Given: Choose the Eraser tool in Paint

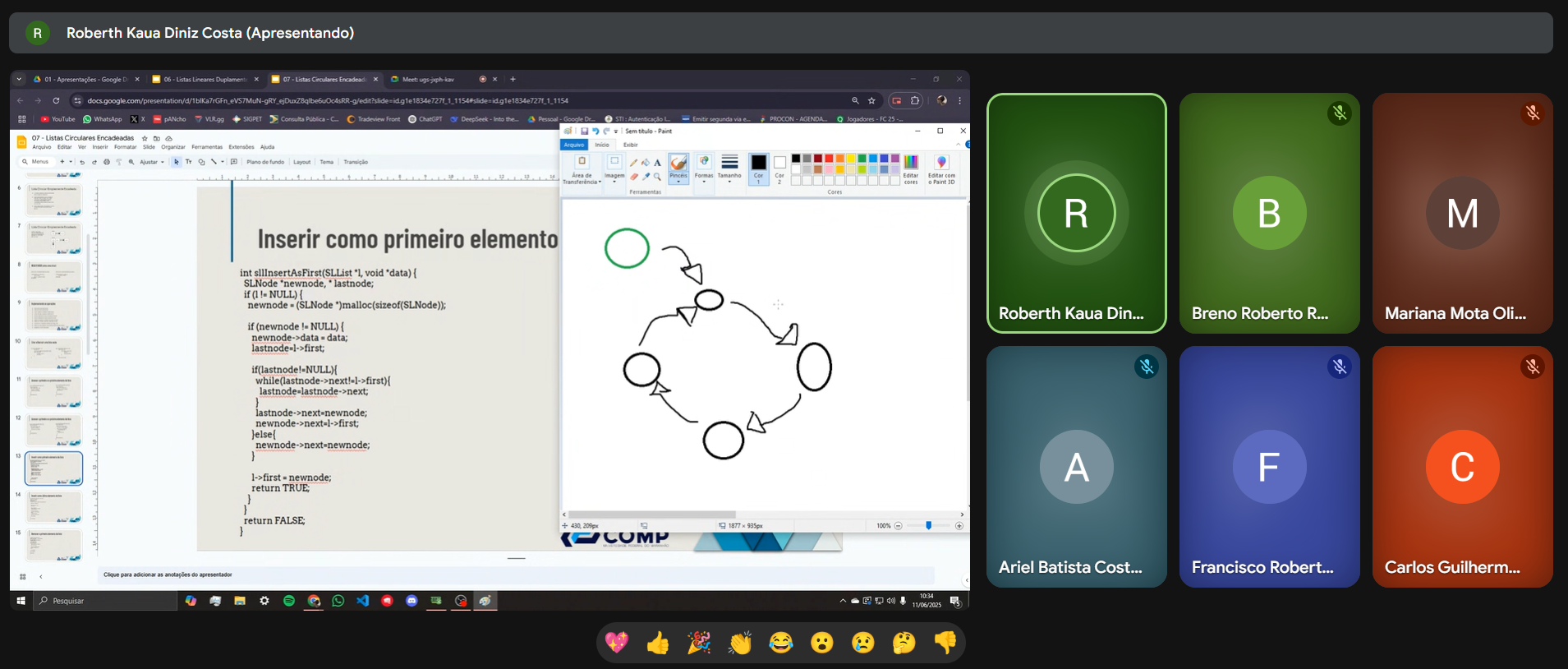Looking at the screenshot, I should [x=633, y=177].
